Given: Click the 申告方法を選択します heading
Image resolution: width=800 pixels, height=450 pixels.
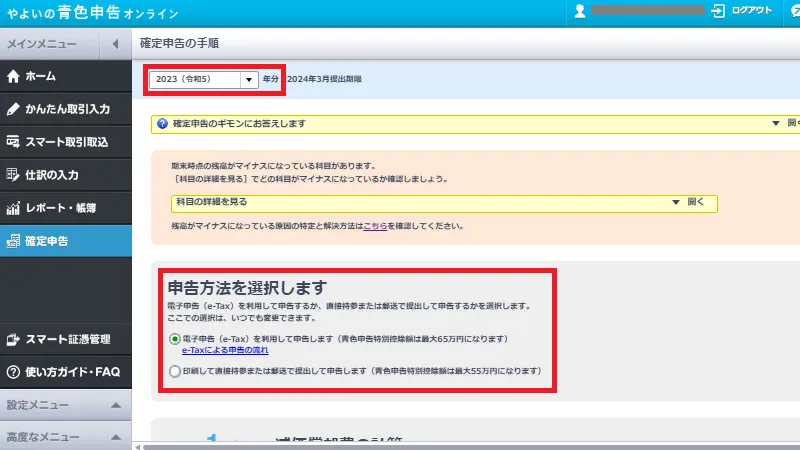Looking at the screenshot, I should click(247, 288).
